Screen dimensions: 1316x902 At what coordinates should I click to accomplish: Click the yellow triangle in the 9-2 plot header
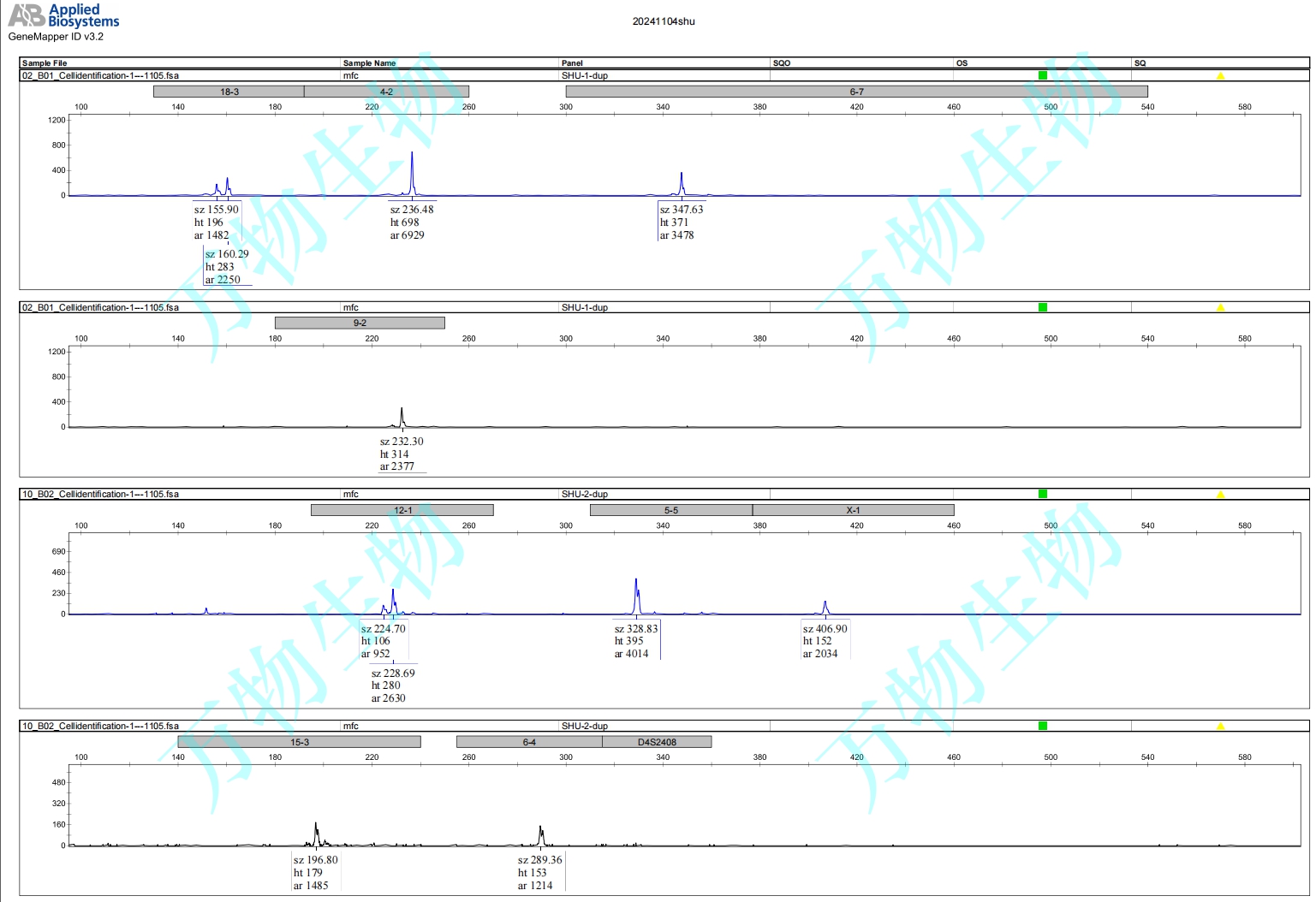(x=1220, y=308)
